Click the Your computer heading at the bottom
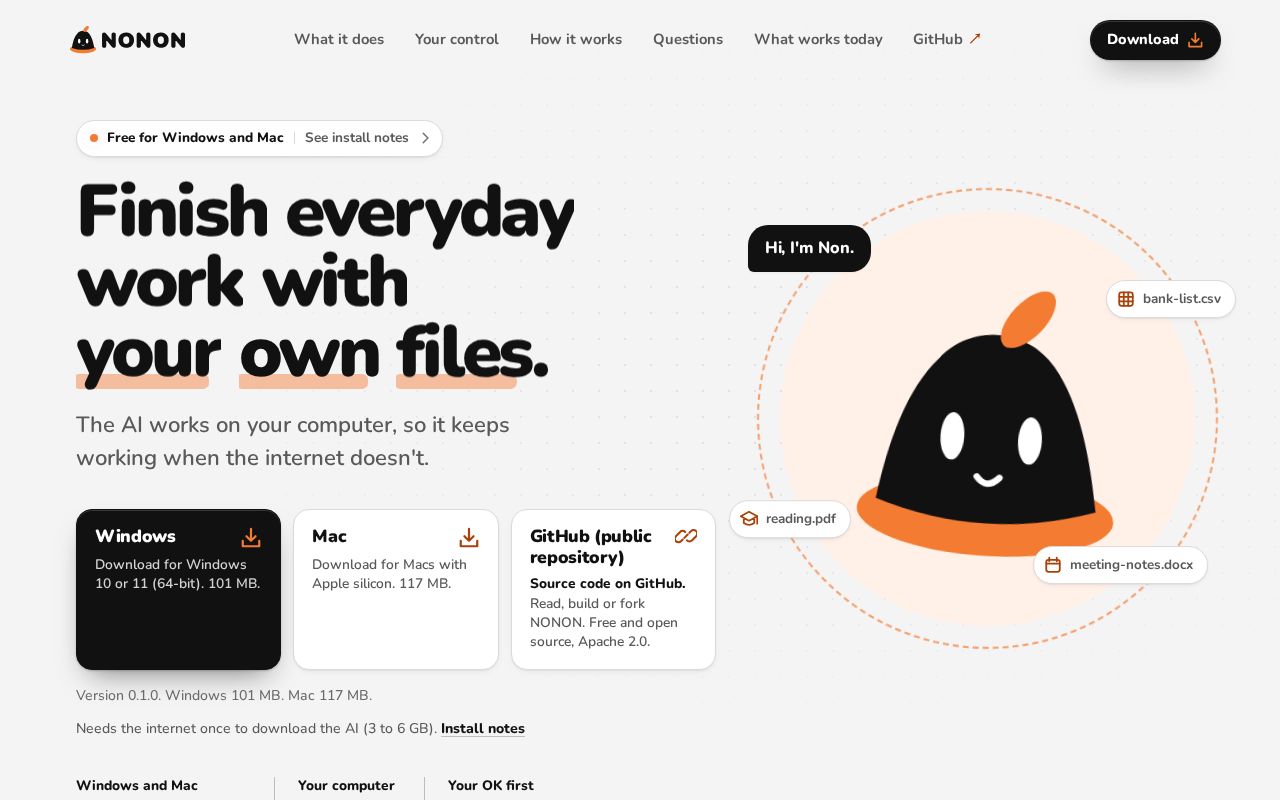The image size is (1280, 800). click(x=346, y=786)
